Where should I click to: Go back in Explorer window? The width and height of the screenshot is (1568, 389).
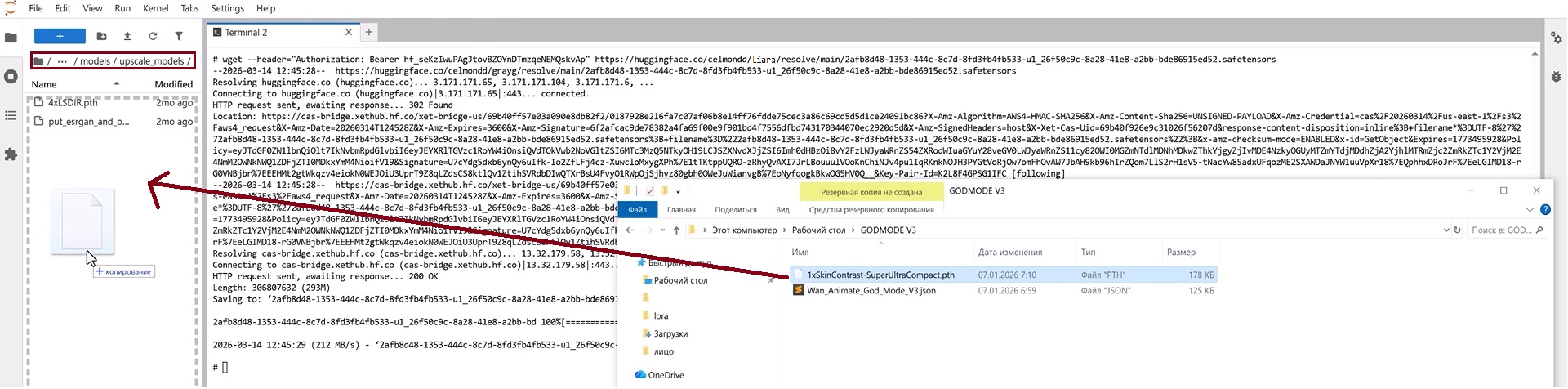[630, 230]
